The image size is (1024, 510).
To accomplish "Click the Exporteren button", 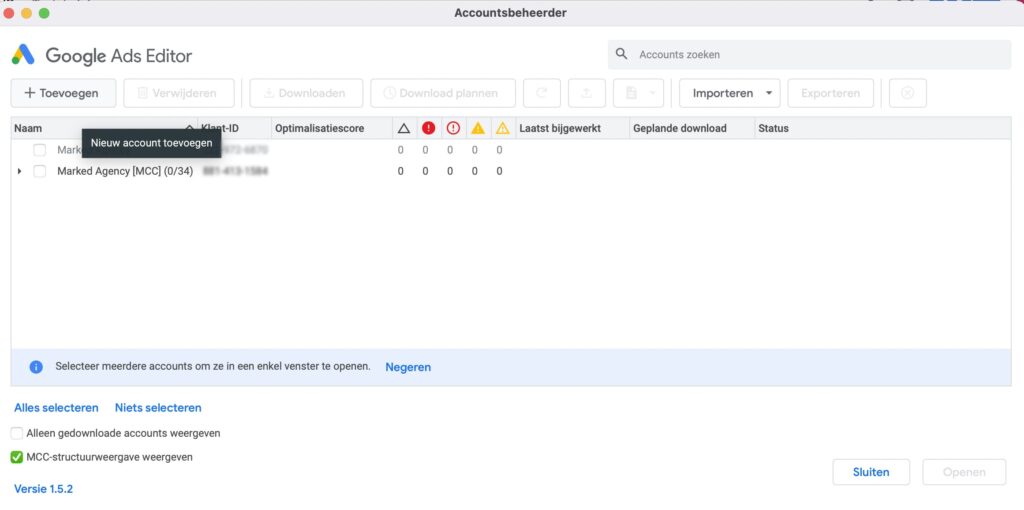I will click(x=831, y=93).
